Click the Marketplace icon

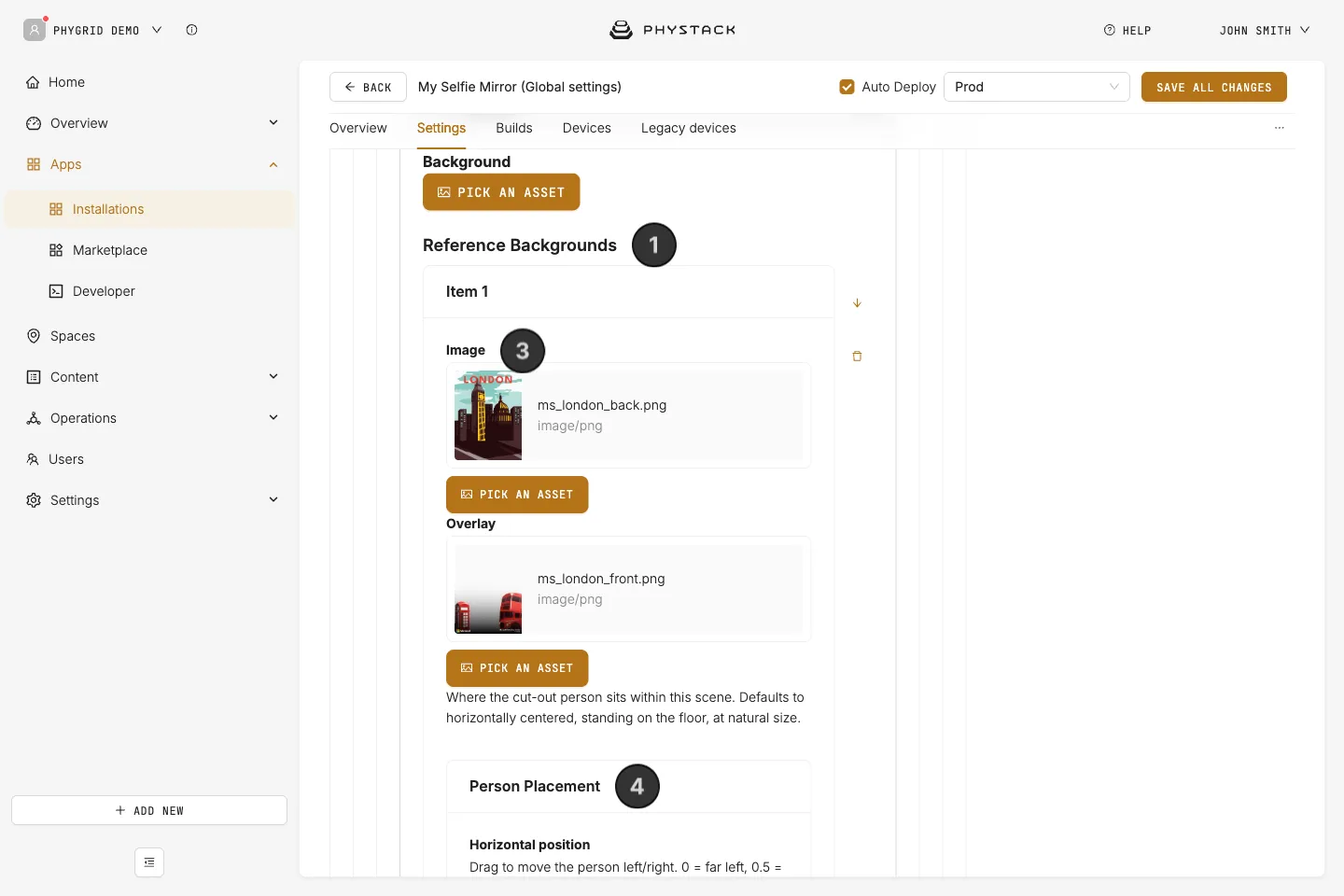[56, 250]
